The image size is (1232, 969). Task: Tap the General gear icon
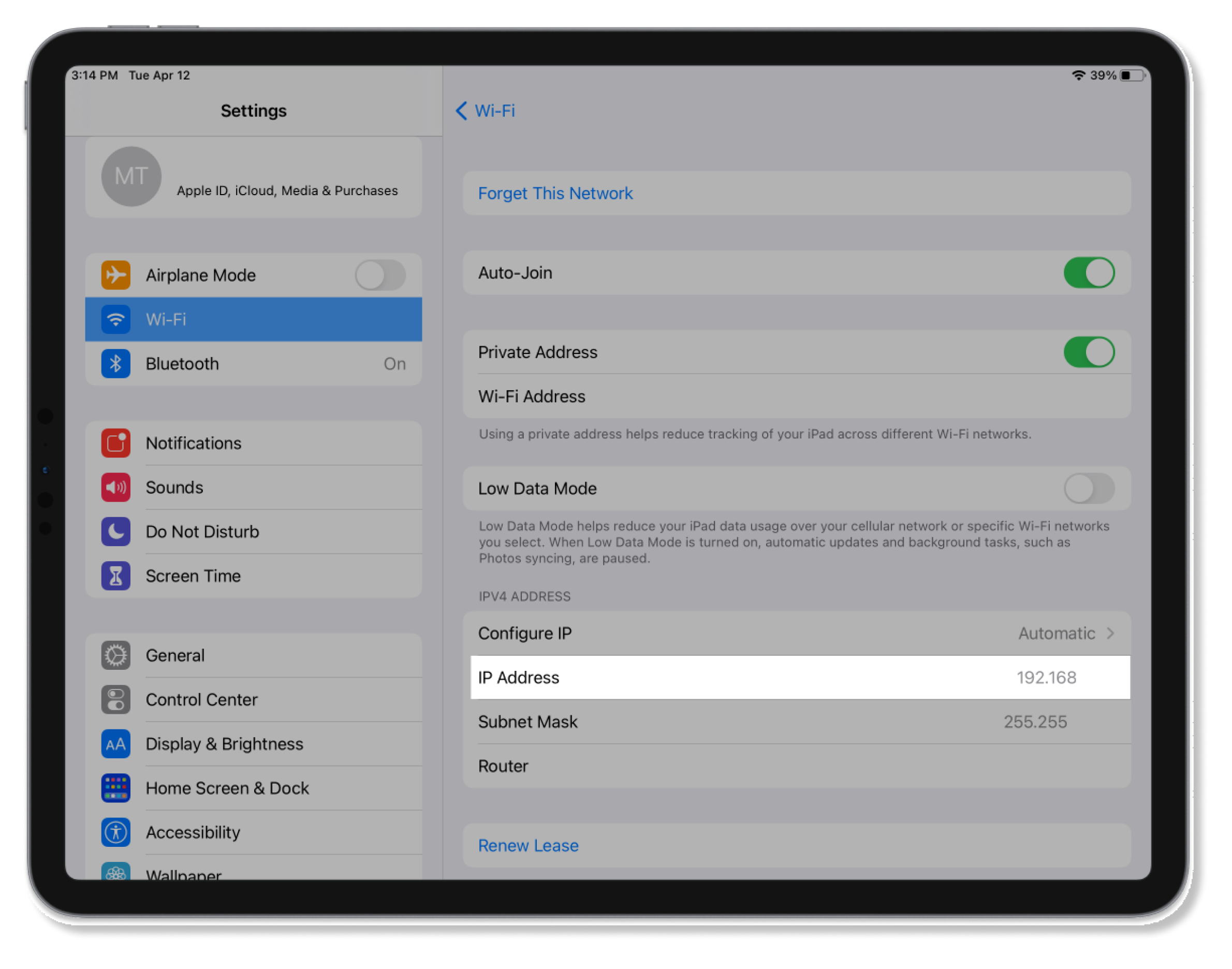(116, 655)
